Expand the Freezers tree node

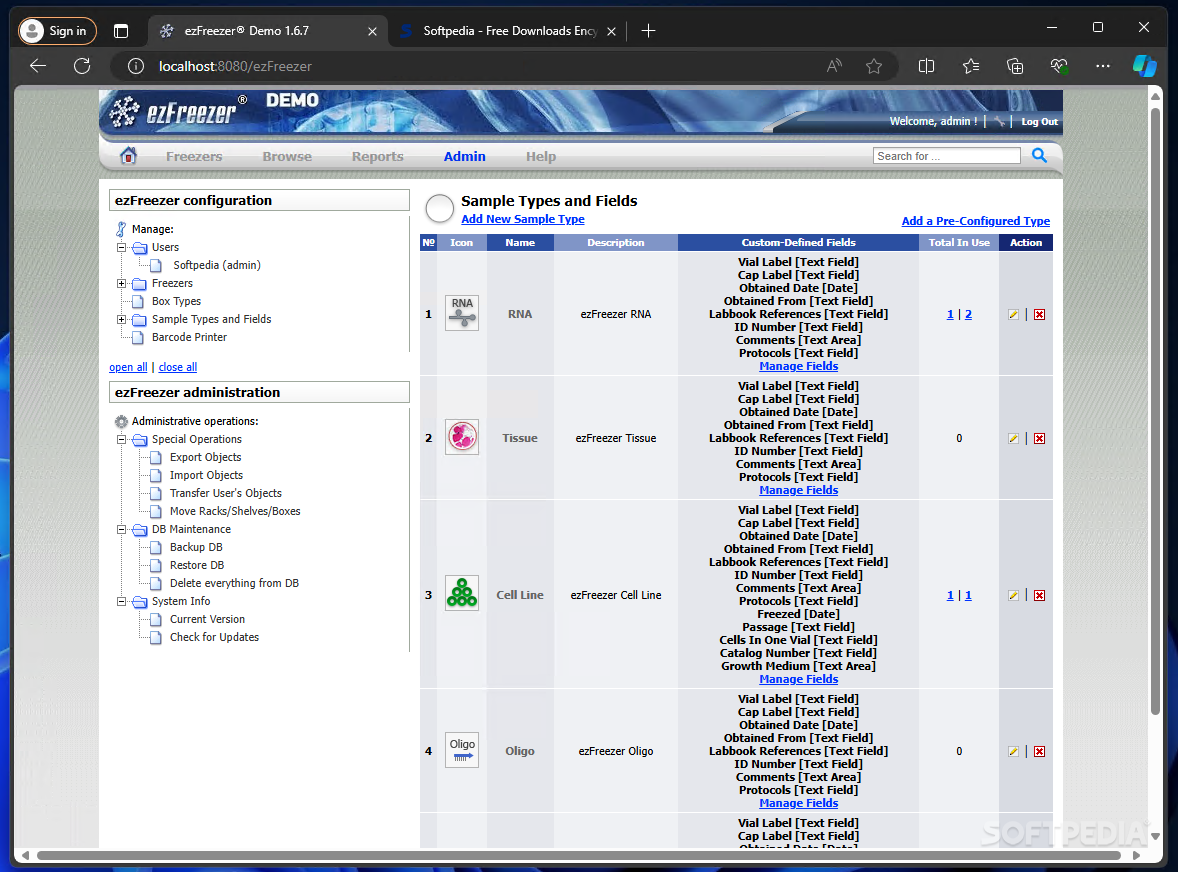(121, 283)
